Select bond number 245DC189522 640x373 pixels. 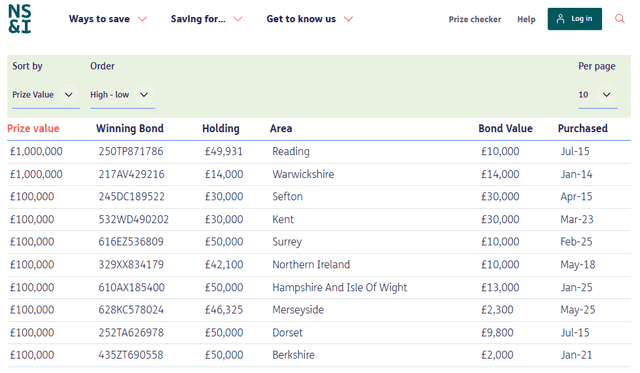tap(131, 197)
